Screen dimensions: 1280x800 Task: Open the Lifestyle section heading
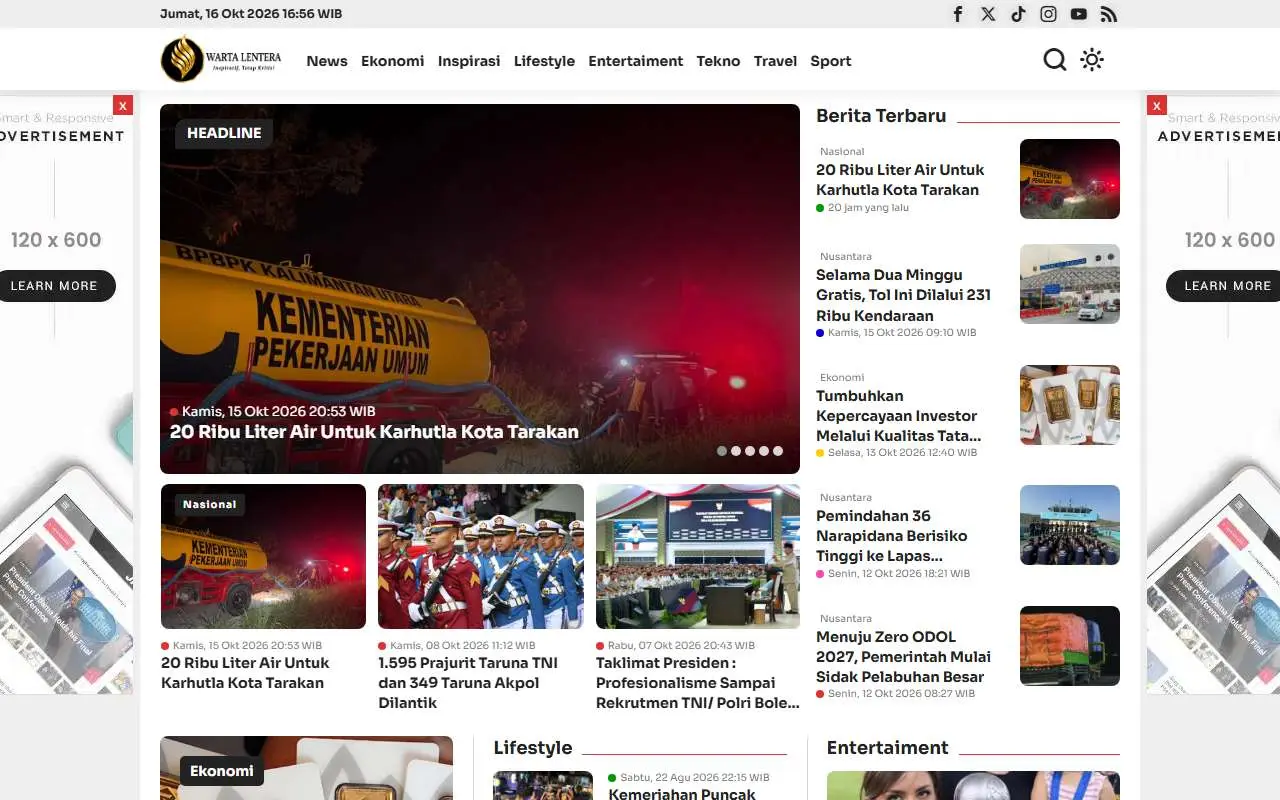point(533,748)
